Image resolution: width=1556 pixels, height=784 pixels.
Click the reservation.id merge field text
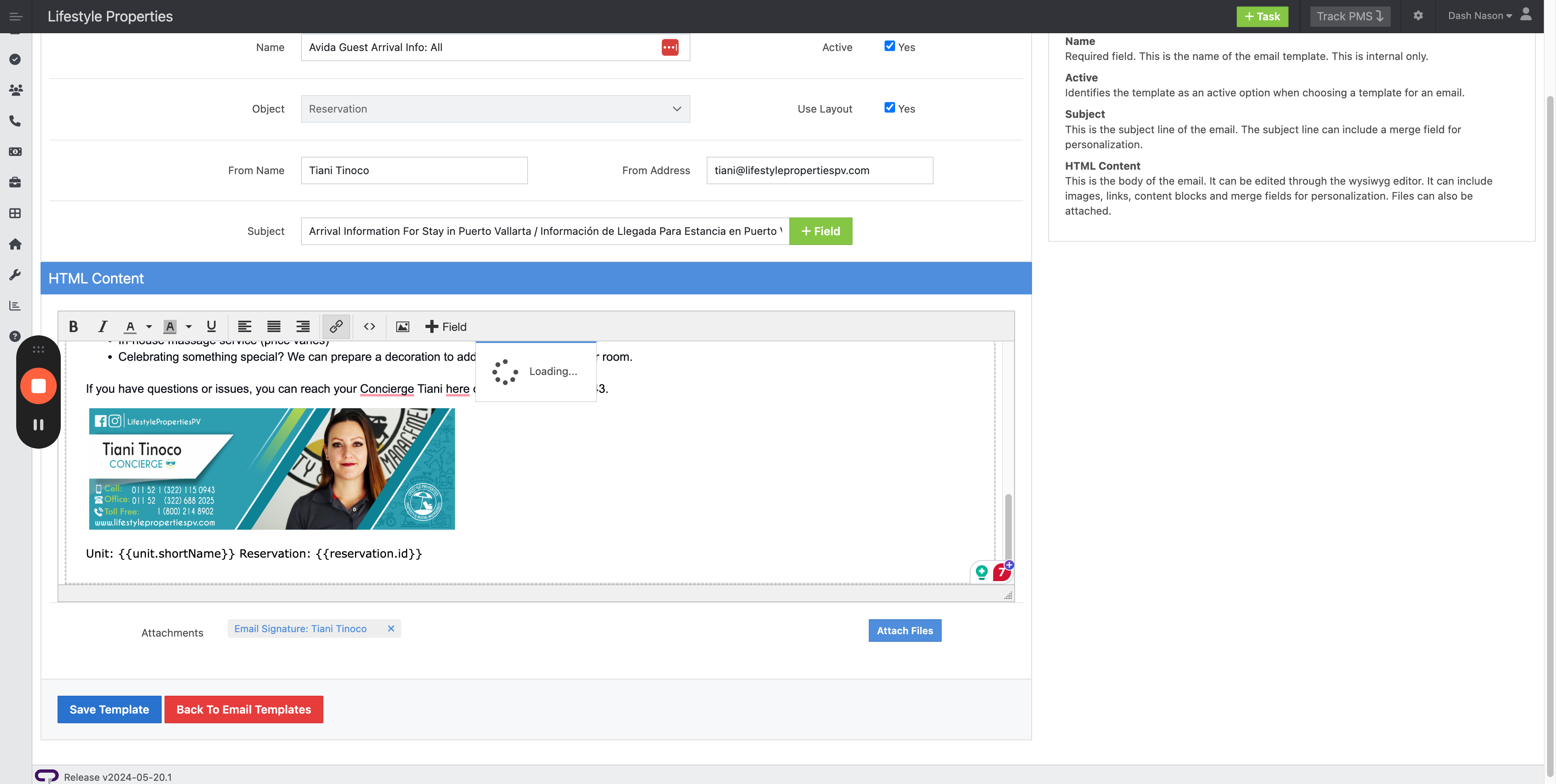(x=368, y=554)
